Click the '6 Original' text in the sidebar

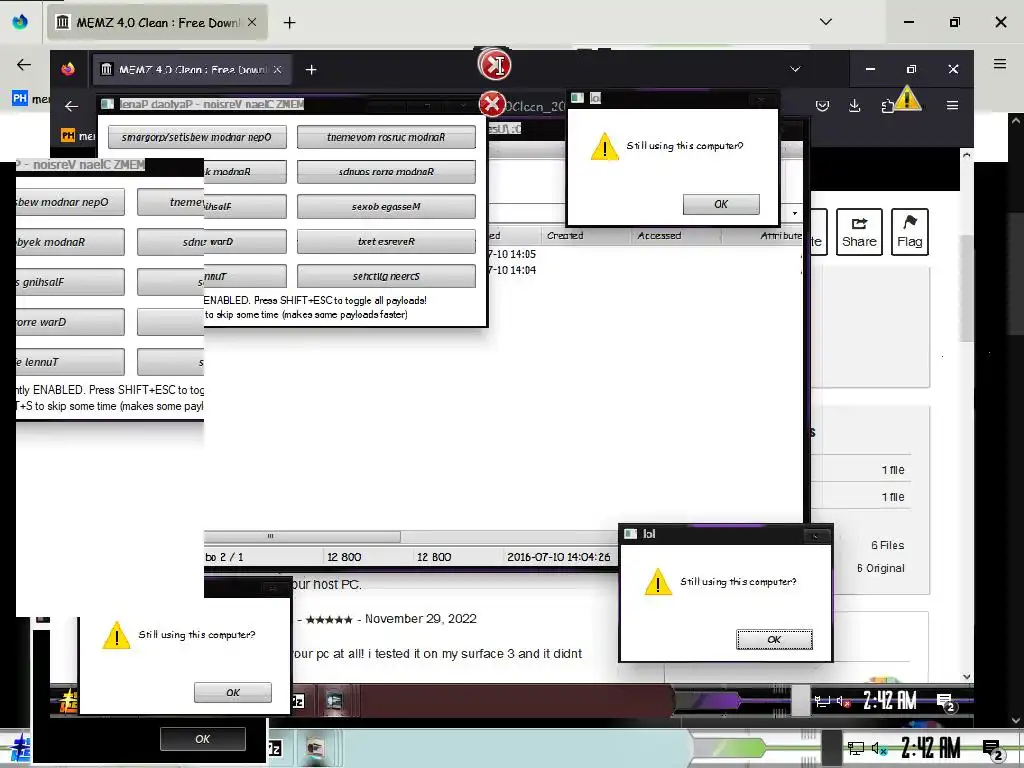click(x=881, y=568)
